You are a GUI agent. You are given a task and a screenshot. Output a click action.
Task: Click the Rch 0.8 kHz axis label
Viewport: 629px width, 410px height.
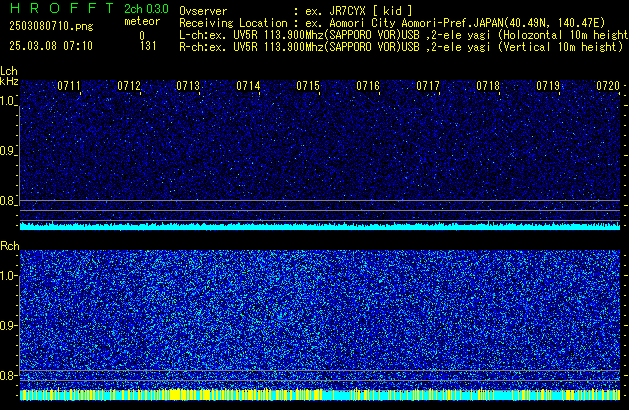(7, 375)
